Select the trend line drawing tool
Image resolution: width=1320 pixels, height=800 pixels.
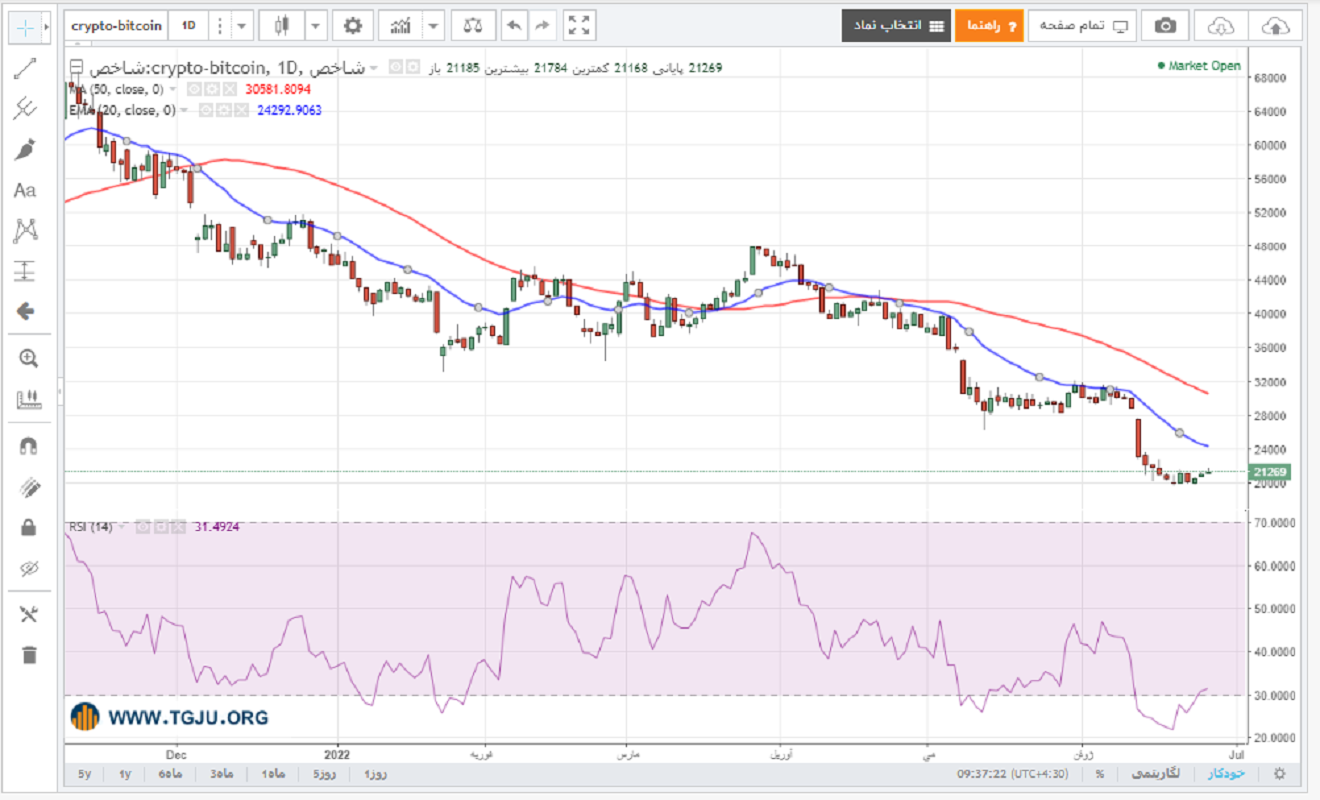click(25, 69)
